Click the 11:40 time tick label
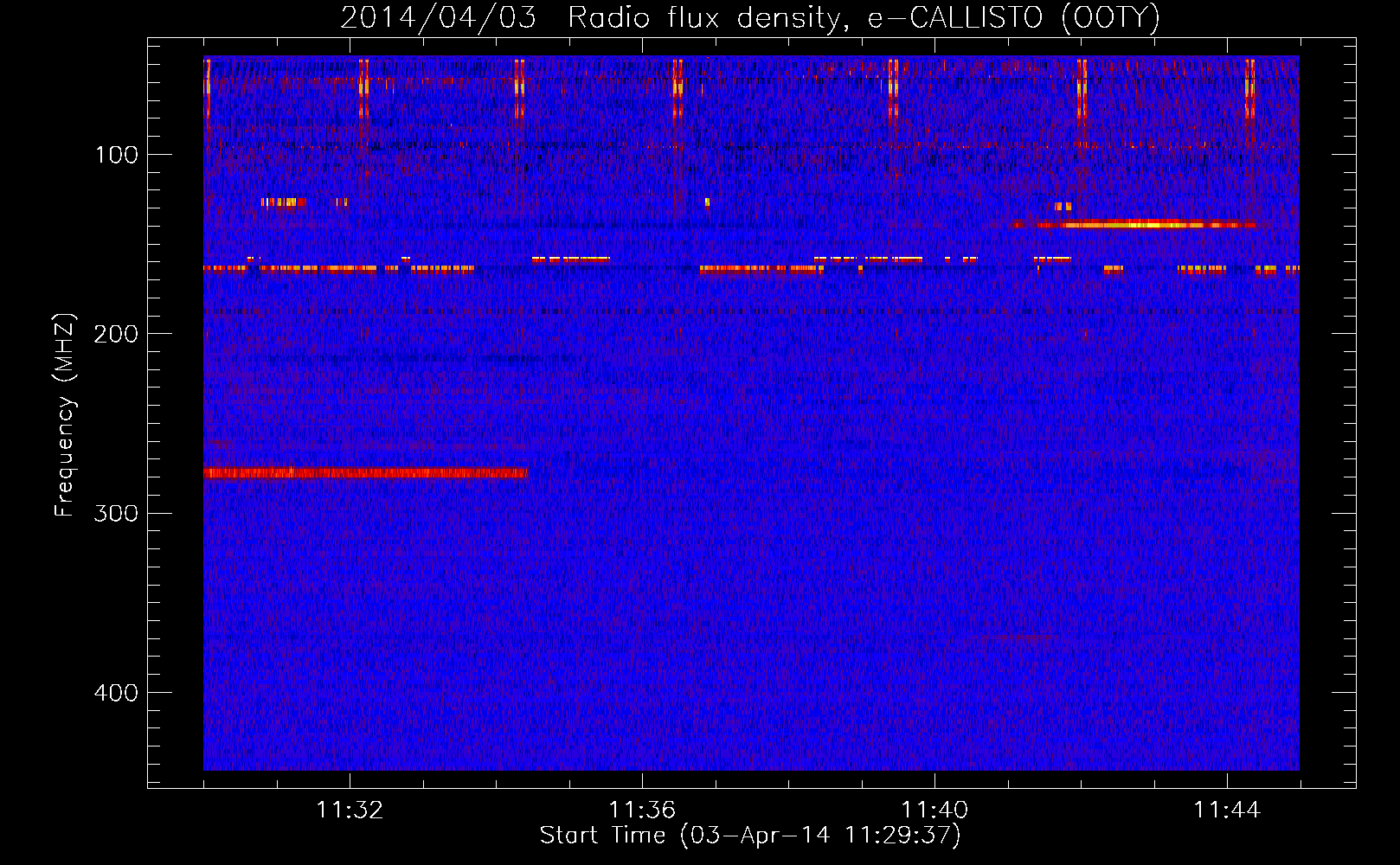 (x=934, y=811)
